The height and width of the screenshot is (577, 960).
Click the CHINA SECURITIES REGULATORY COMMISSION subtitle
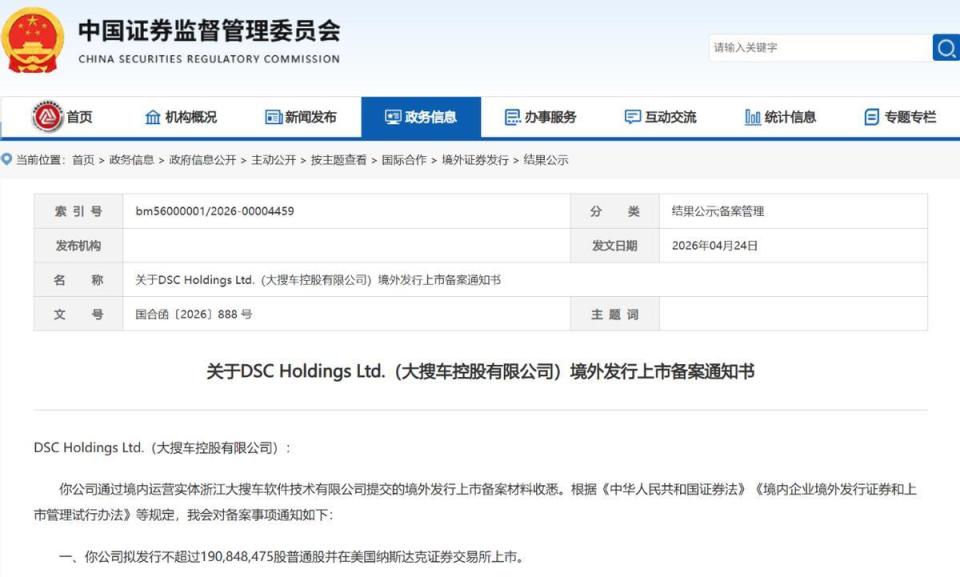click(209, 59)
